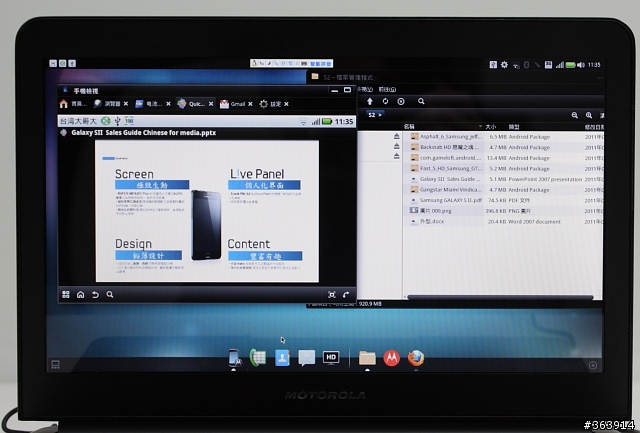
Task: Eject the second device in file manager sidebar
Action: tap(396, 146)
